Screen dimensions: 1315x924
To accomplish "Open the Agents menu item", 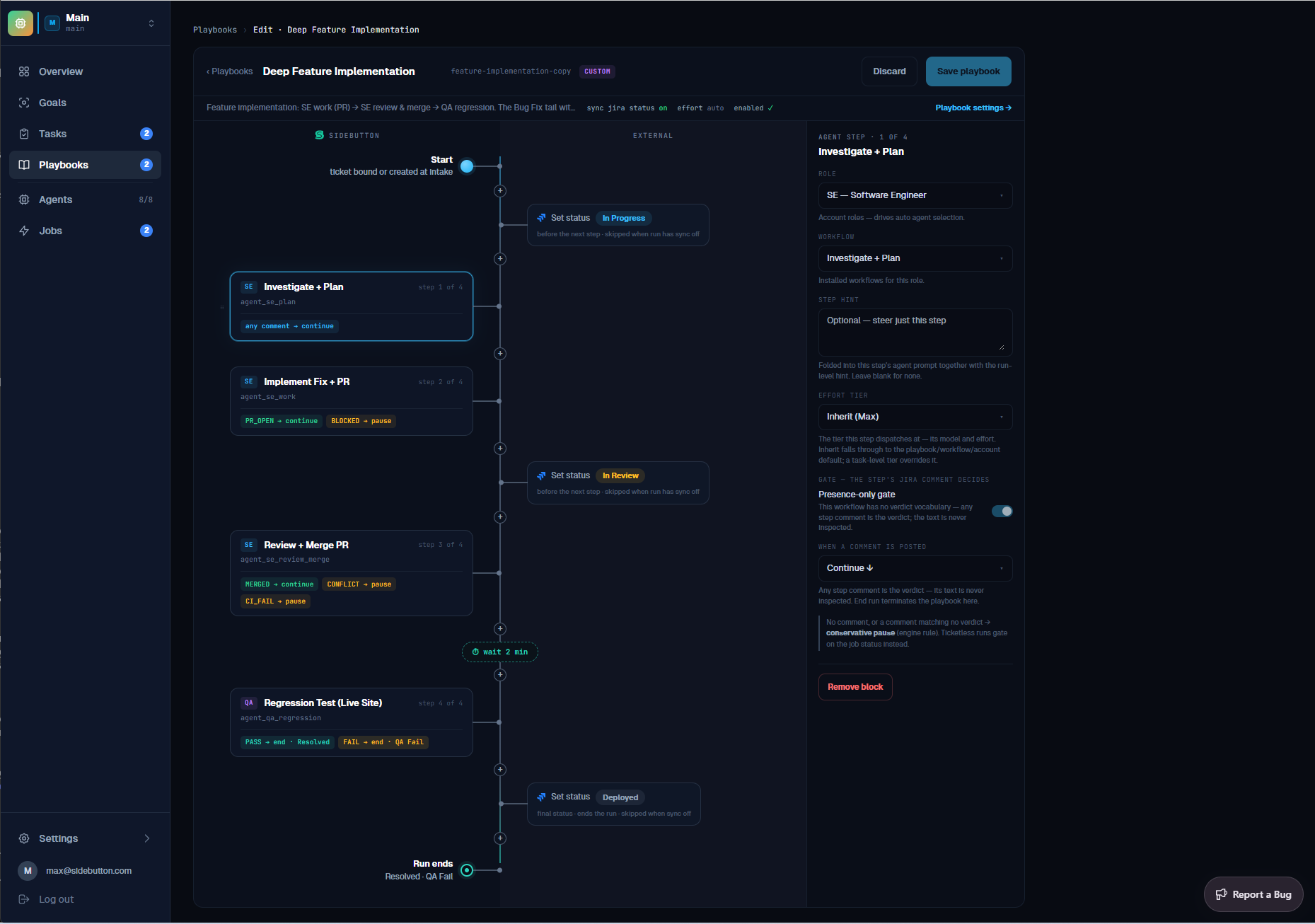I will click(85, 200).
